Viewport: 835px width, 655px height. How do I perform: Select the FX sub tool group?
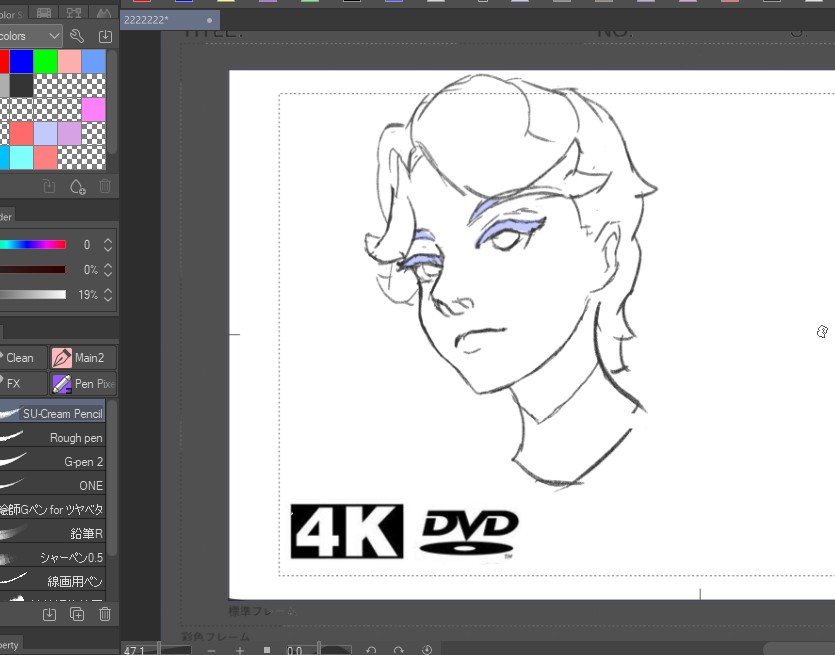pyautogui.click(x=23, y=383)
